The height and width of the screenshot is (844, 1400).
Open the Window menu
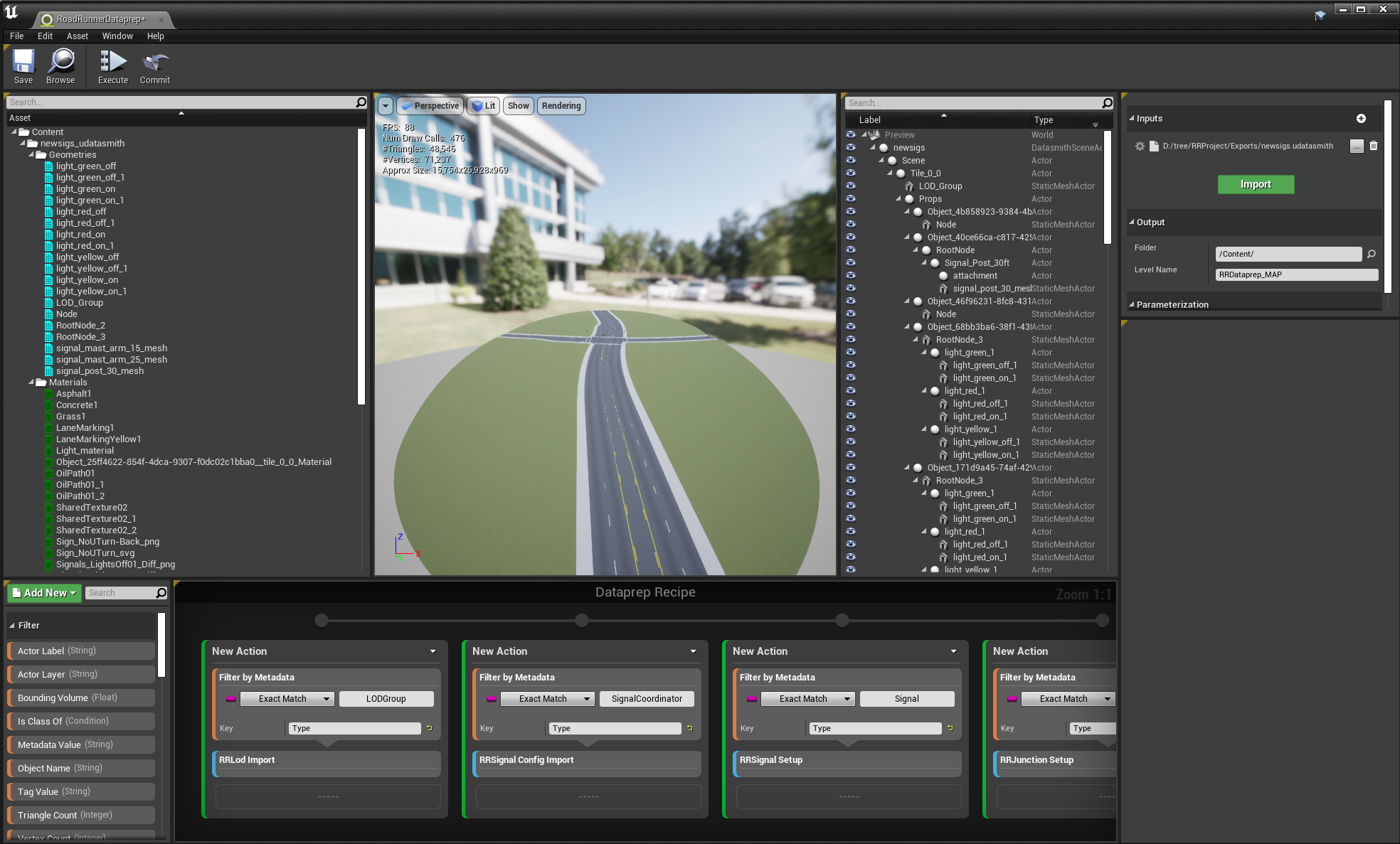[117, 36]
